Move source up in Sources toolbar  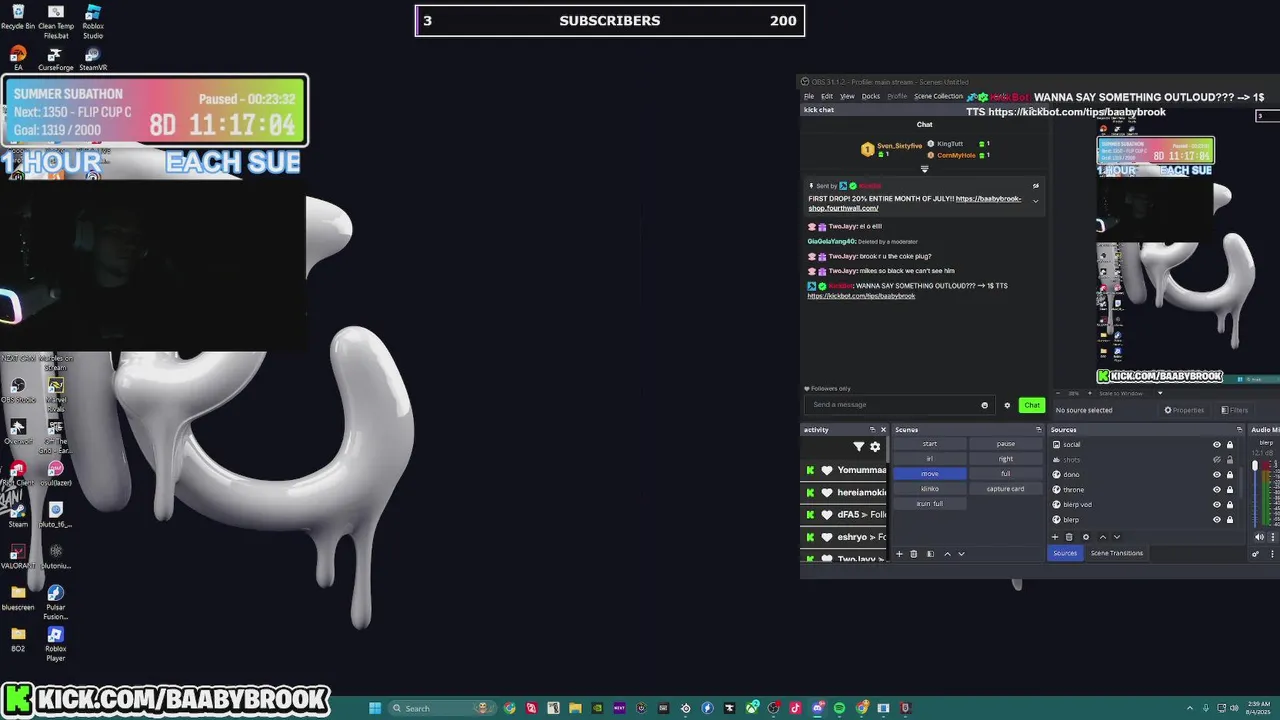click(1103, 537)
